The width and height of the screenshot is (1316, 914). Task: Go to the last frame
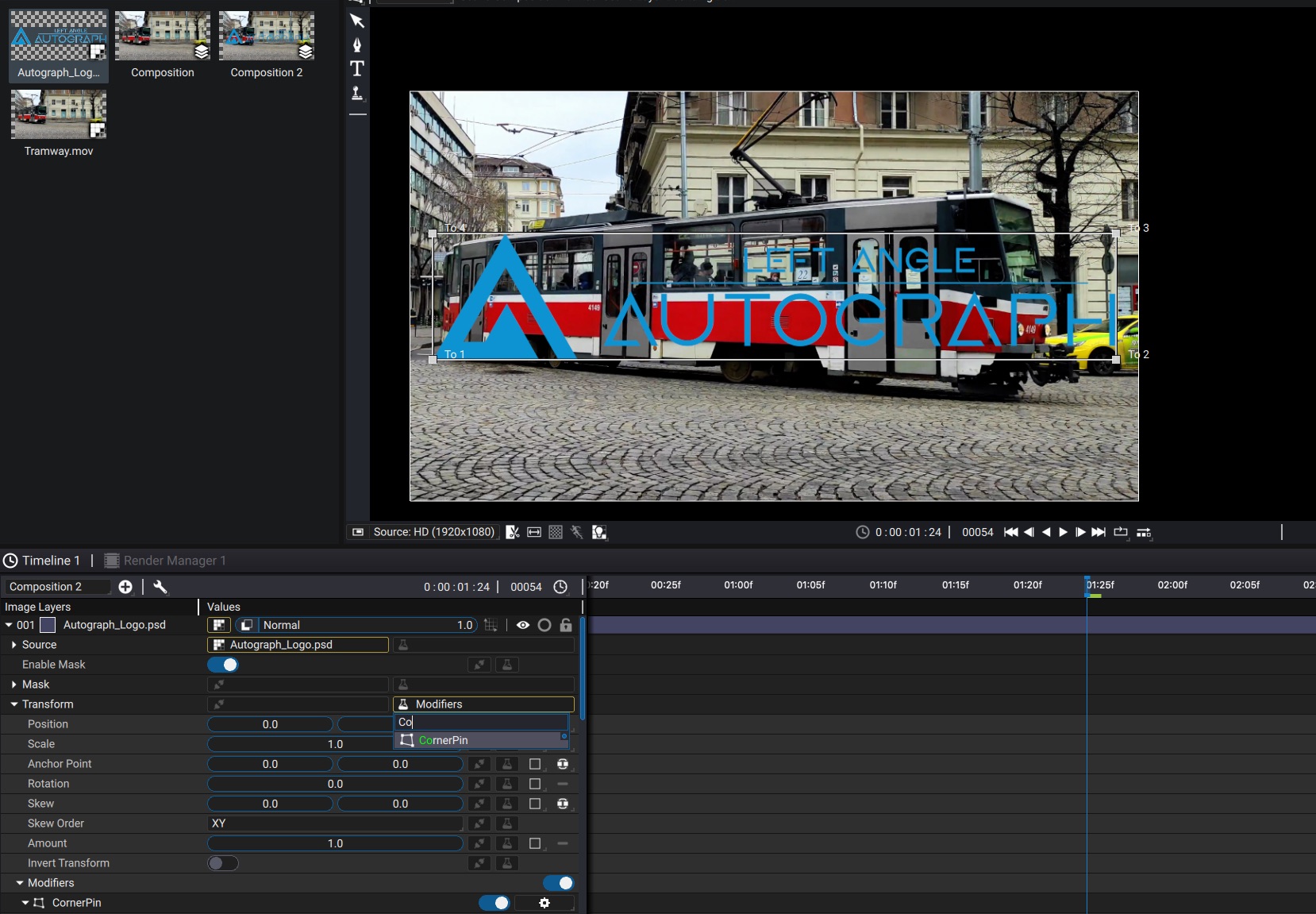click(x=1099, y=532)
